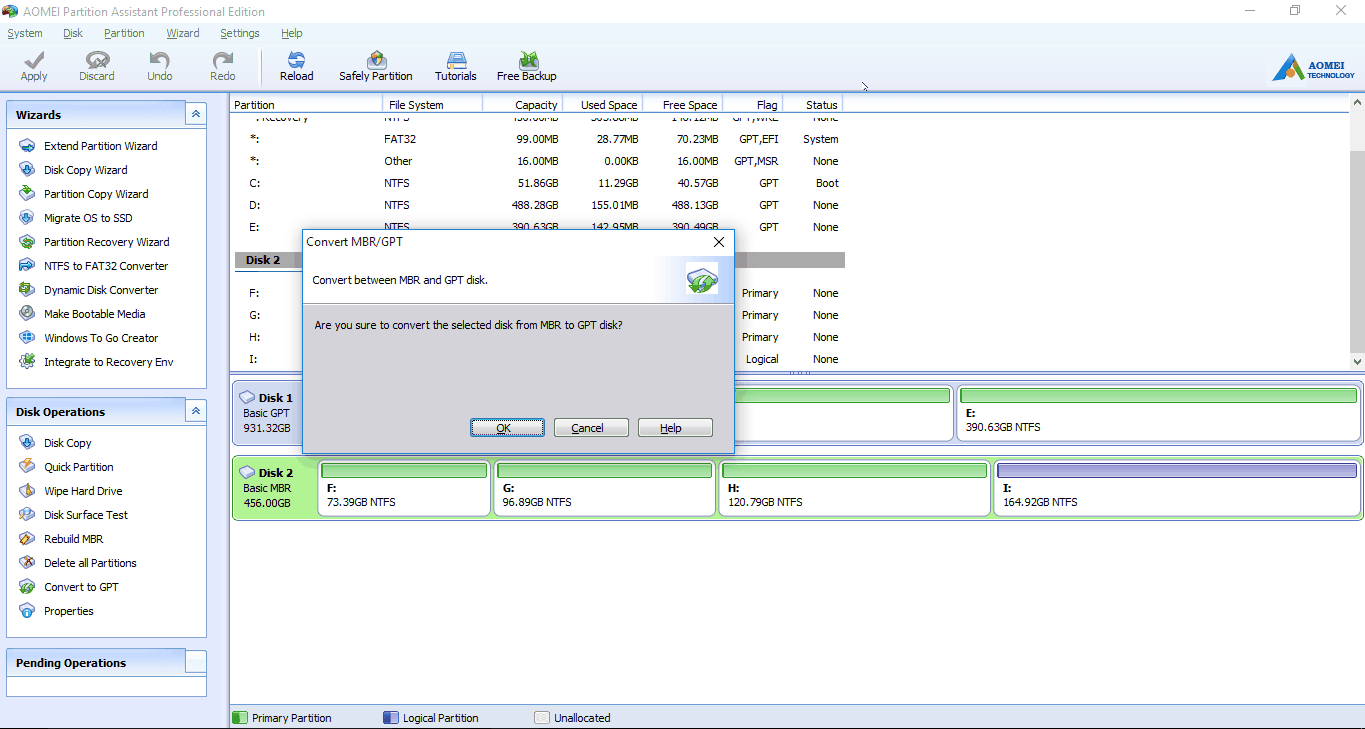Click the Migrate OS to SSD icon

(27, 218)
